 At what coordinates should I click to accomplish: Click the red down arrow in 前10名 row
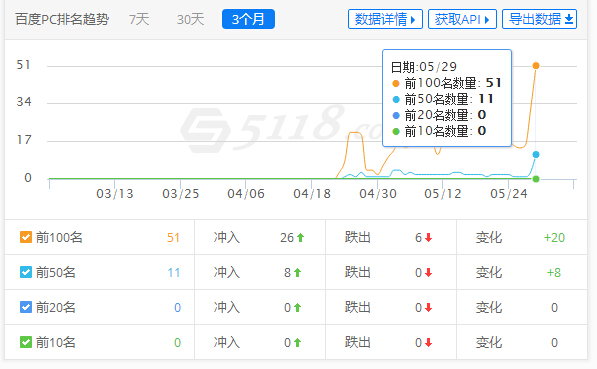pyautogui.click(x=429, y=343)
